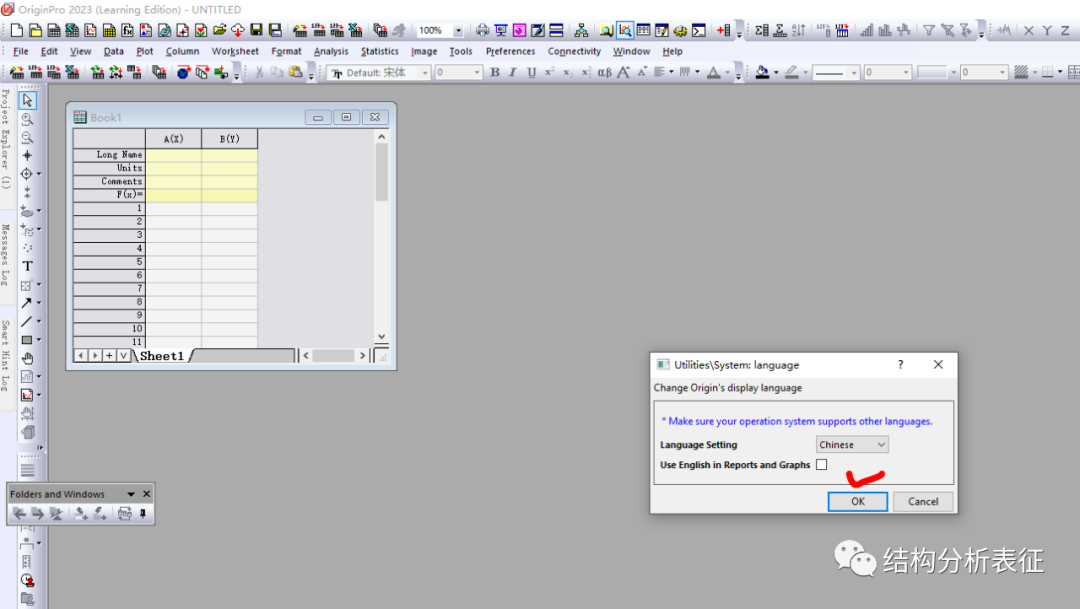Image resolution: width=1080 pixels, height=609 pixels.
Task: Open the Command Window toolbar icon
Action: click(x=698, y=30)
